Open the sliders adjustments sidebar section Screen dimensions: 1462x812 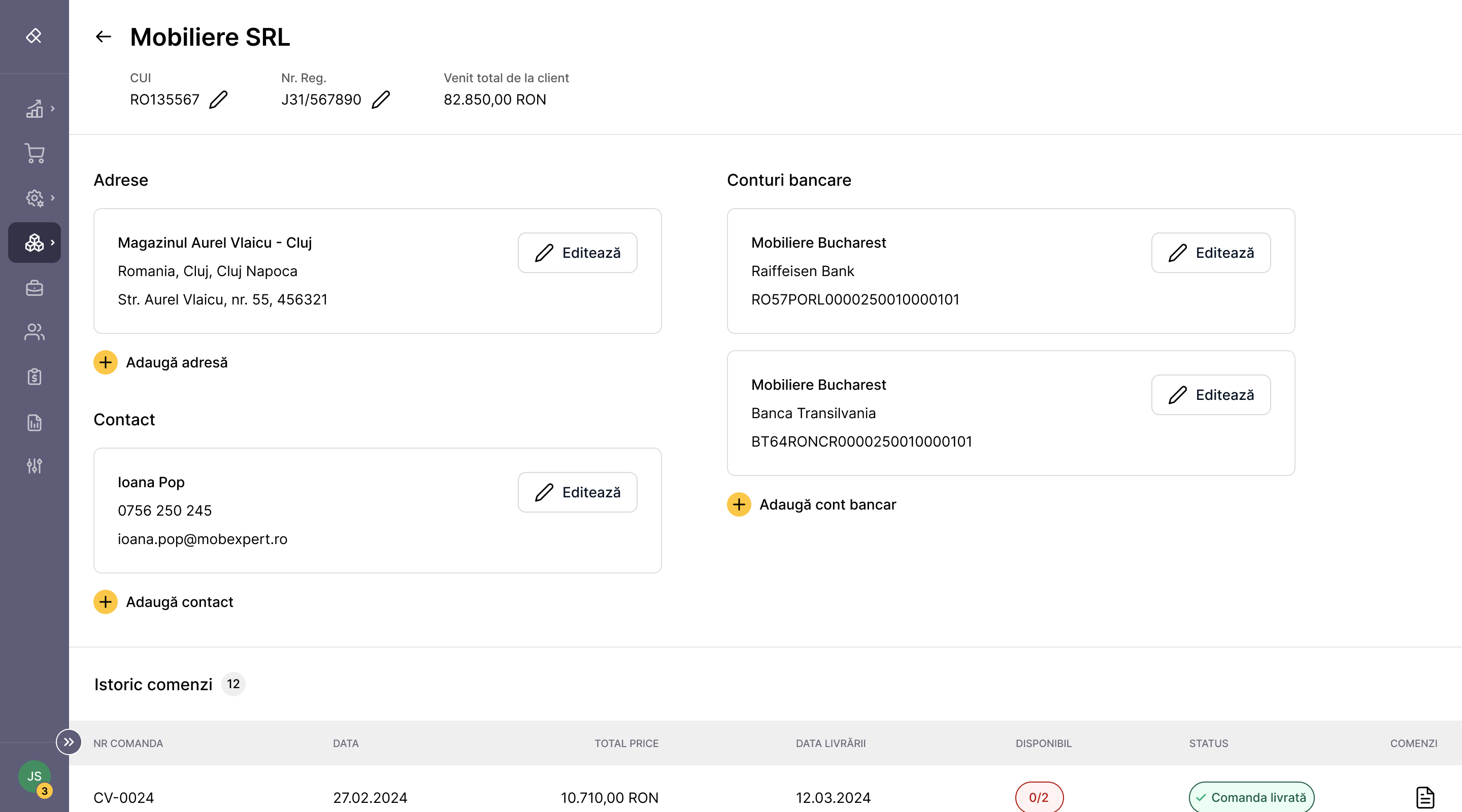[x=34, y=466]
